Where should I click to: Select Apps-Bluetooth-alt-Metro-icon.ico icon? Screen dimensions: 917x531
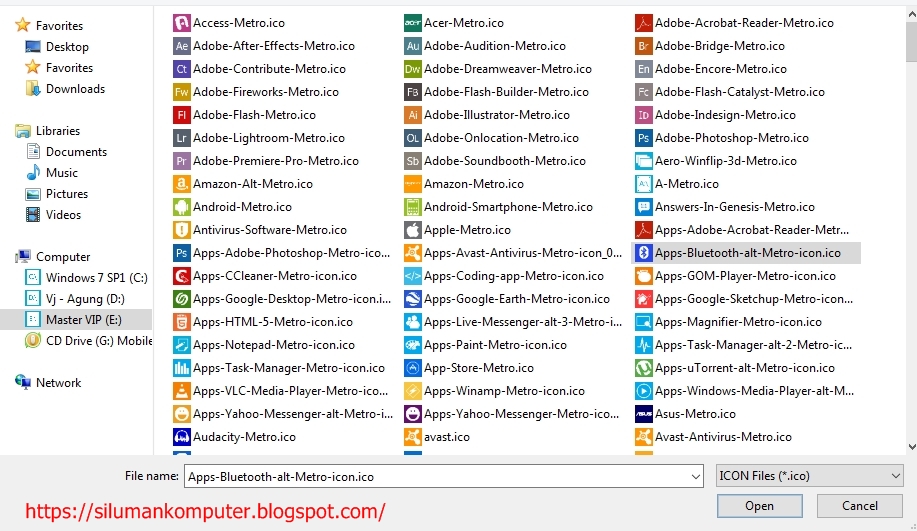pos(643,253)
